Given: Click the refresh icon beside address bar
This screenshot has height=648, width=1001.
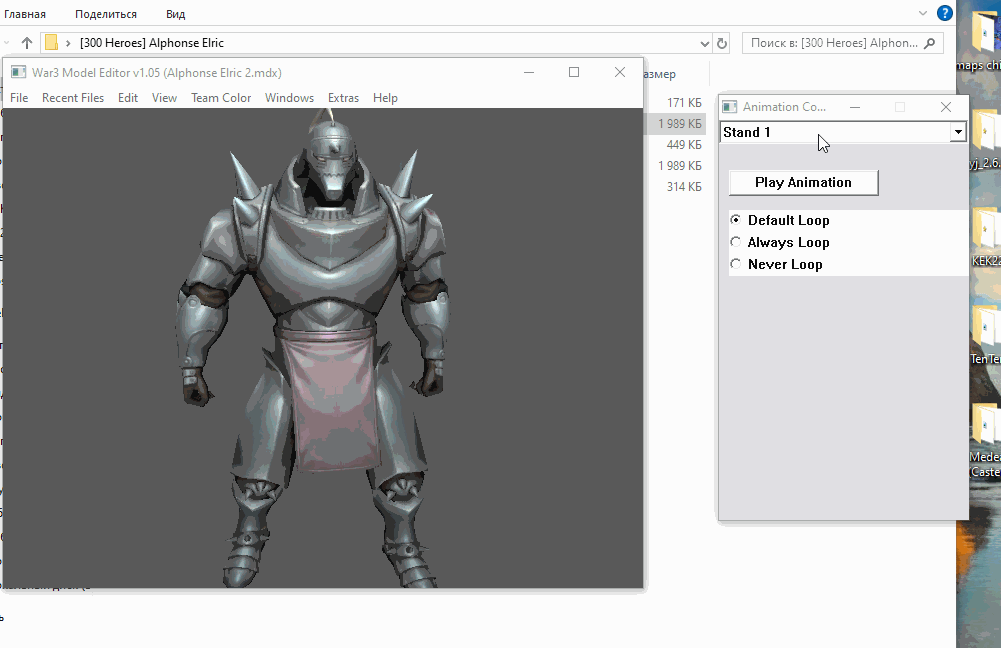Looking at the screenshot, I should [722, 43].
